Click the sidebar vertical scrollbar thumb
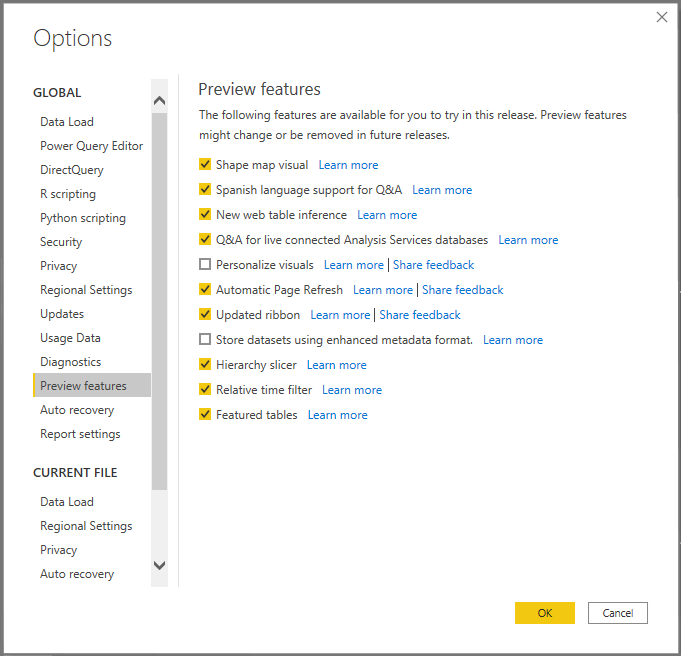Viewport: 681px width, 656px height. pyautogui.click(x=159, y=300)
